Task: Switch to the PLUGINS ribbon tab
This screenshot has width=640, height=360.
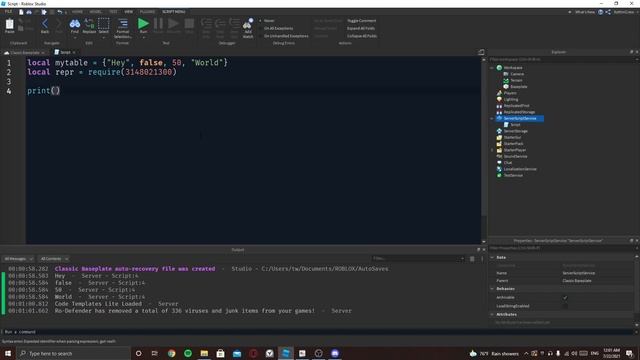Action: click(147, 12)
